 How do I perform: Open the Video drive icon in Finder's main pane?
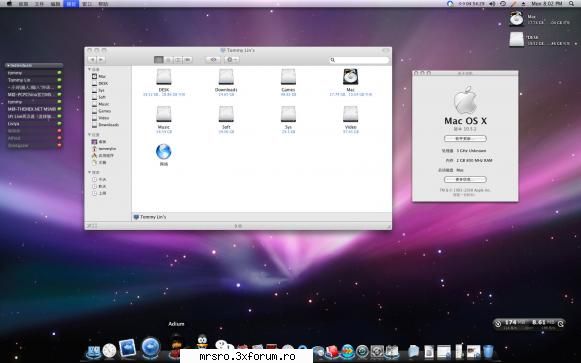click(x=350, y=114)
